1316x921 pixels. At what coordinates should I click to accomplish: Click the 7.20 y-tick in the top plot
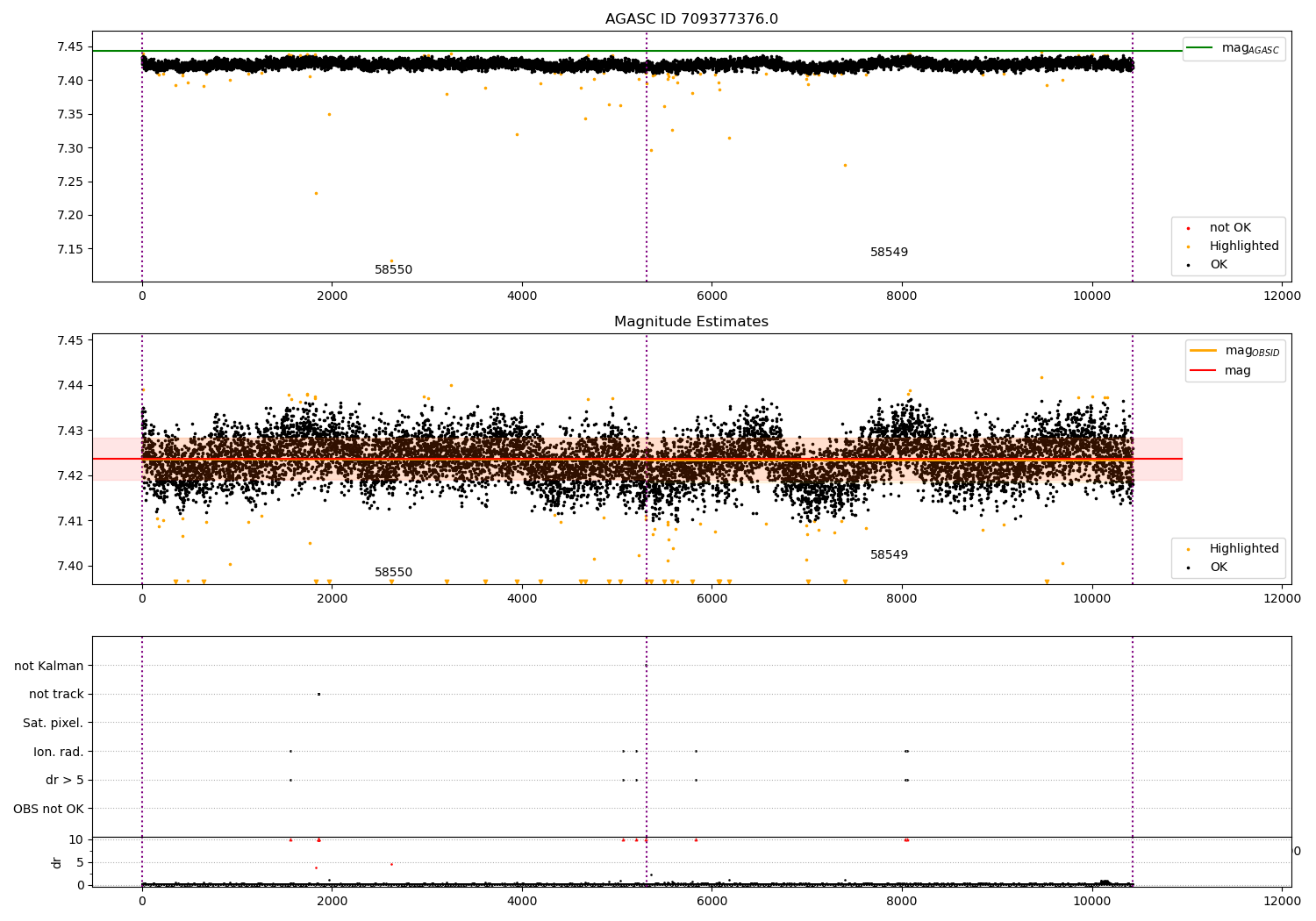click(71, 215)
